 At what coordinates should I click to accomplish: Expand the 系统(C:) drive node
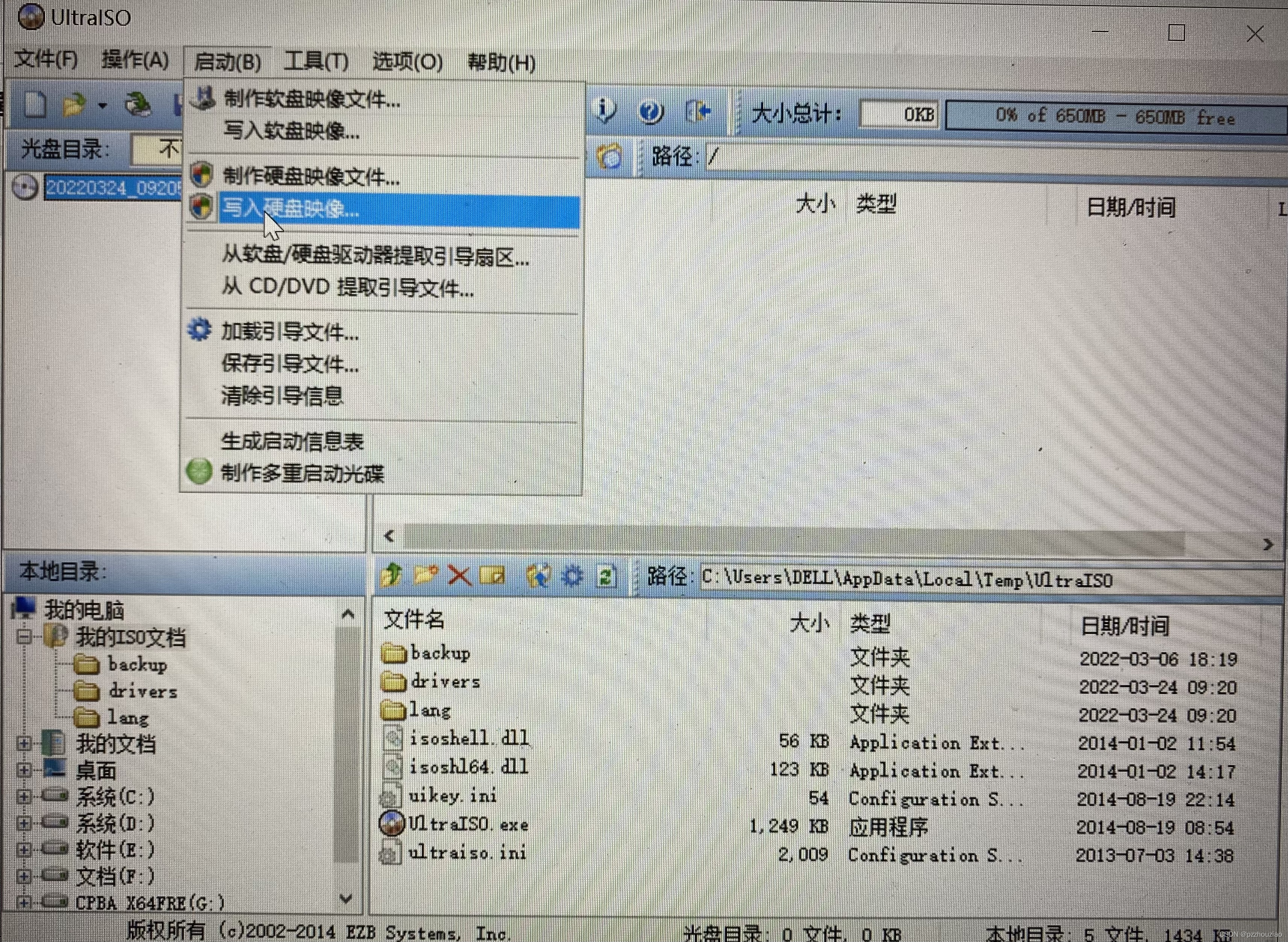[x=24, y=796]
